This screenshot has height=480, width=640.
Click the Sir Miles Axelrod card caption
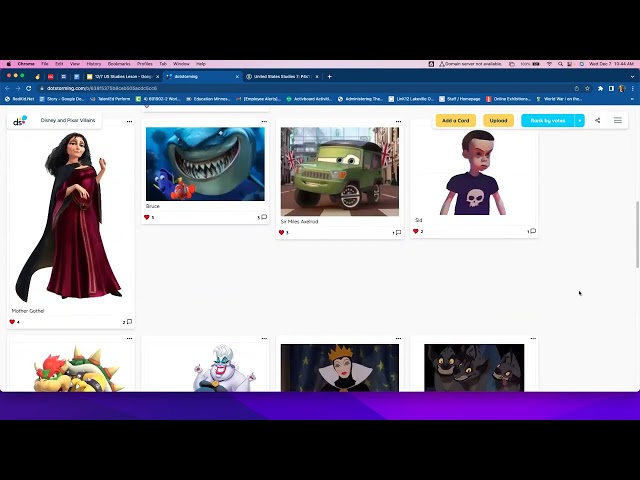tap(299, 222)
